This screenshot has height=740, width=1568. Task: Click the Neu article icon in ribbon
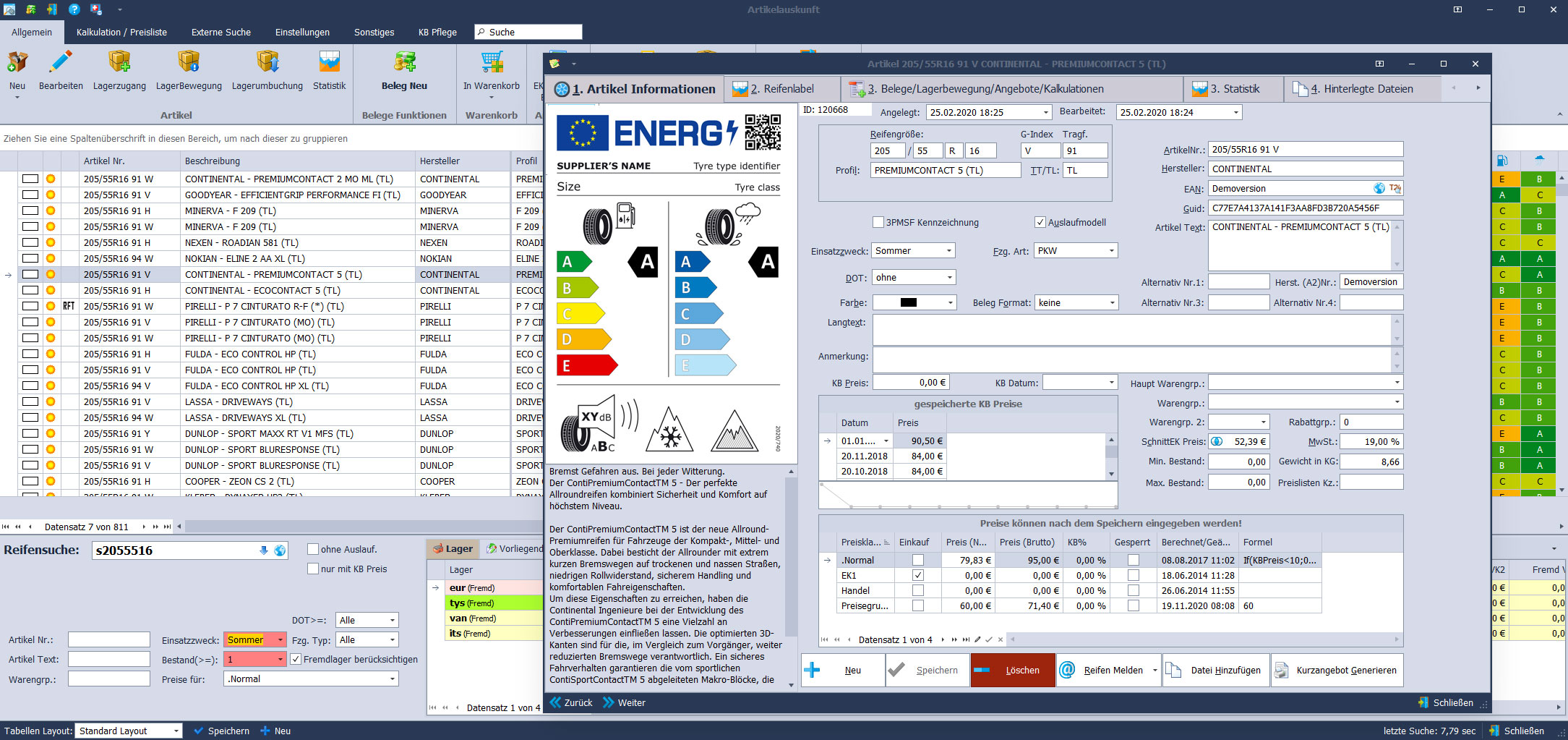click(x=17, y=62)
